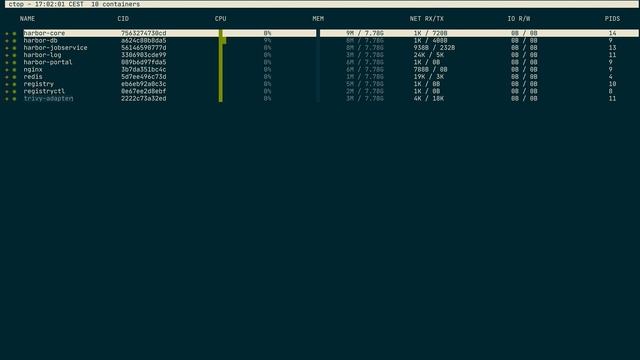Sort by the CPU column header
The width and height of the screenshot is (640, 360).
(x=220, y=19)
